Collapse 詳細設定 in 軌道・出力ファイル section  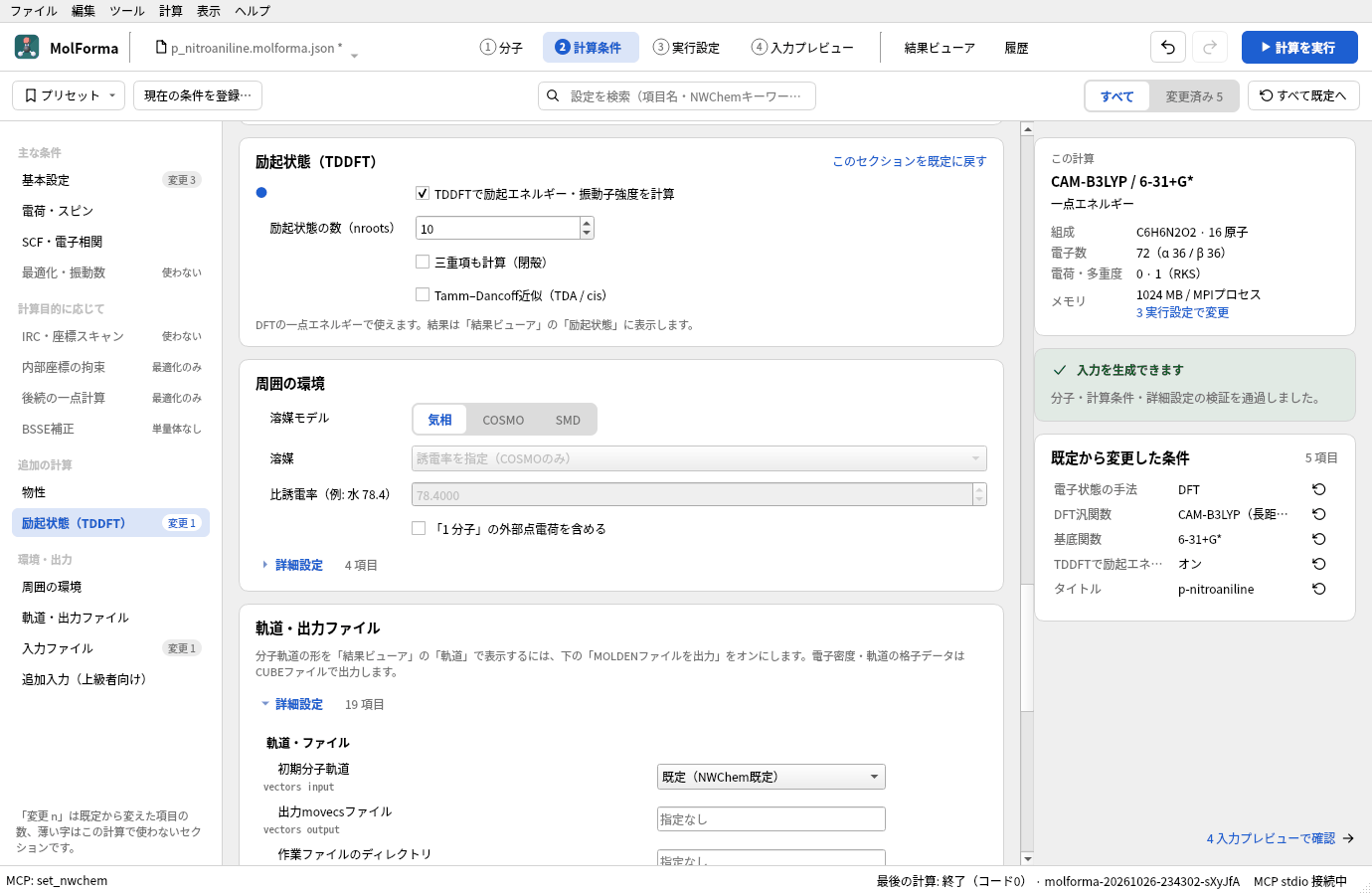point(292,704)
